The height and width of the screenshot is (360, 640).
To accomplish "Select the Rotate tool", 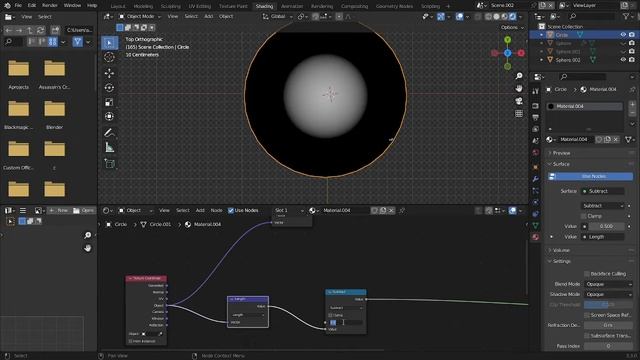I will [109, 88].
